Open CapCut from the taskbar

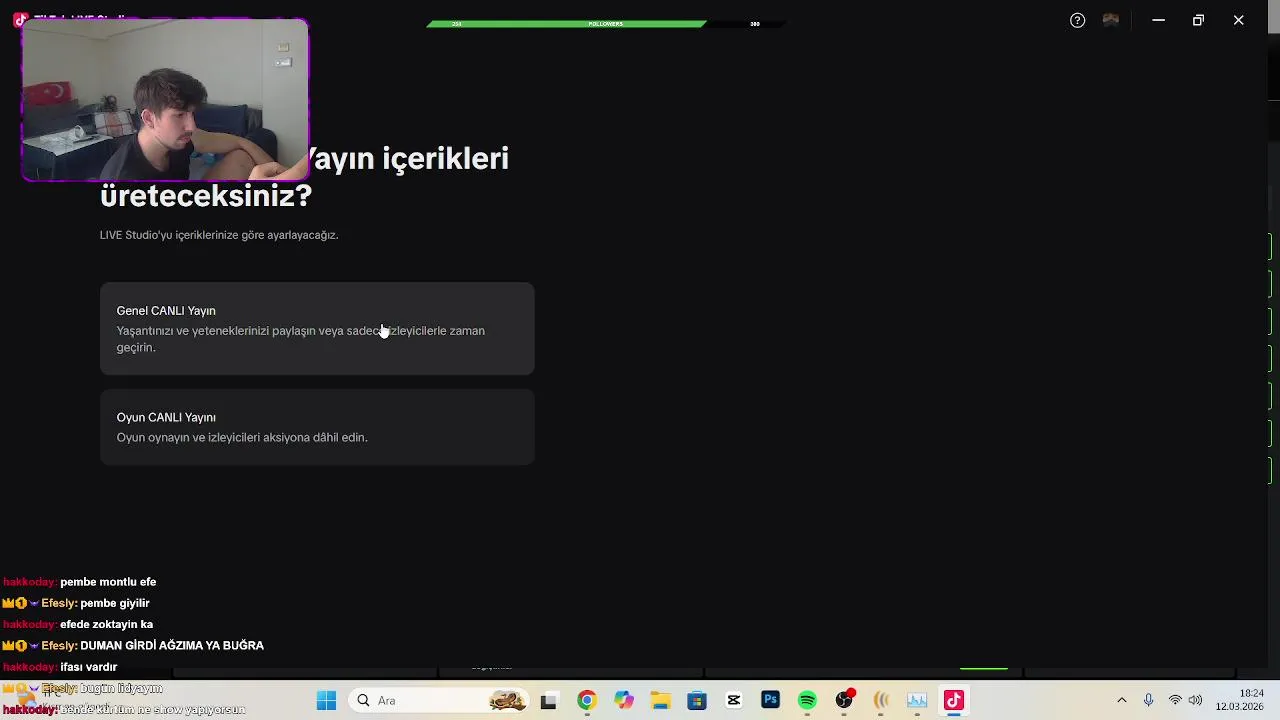[x=734, y=700]
